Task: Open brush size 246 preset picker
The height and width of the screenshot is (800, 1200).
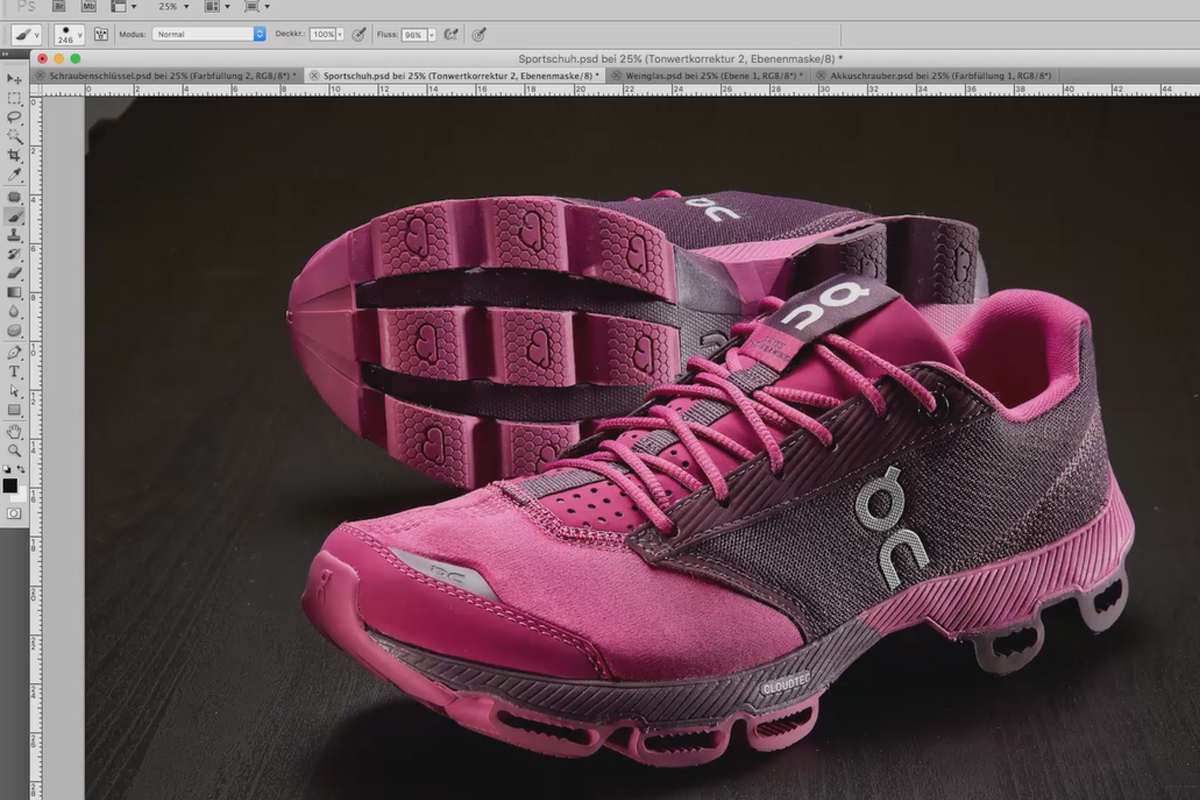Action: [x=68, y=34]
